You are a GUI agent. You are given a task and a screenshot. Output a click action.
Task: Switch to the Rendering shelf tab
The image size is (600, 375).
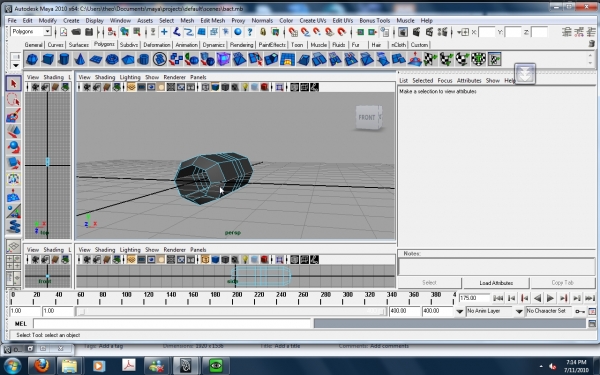pos(241,45)
